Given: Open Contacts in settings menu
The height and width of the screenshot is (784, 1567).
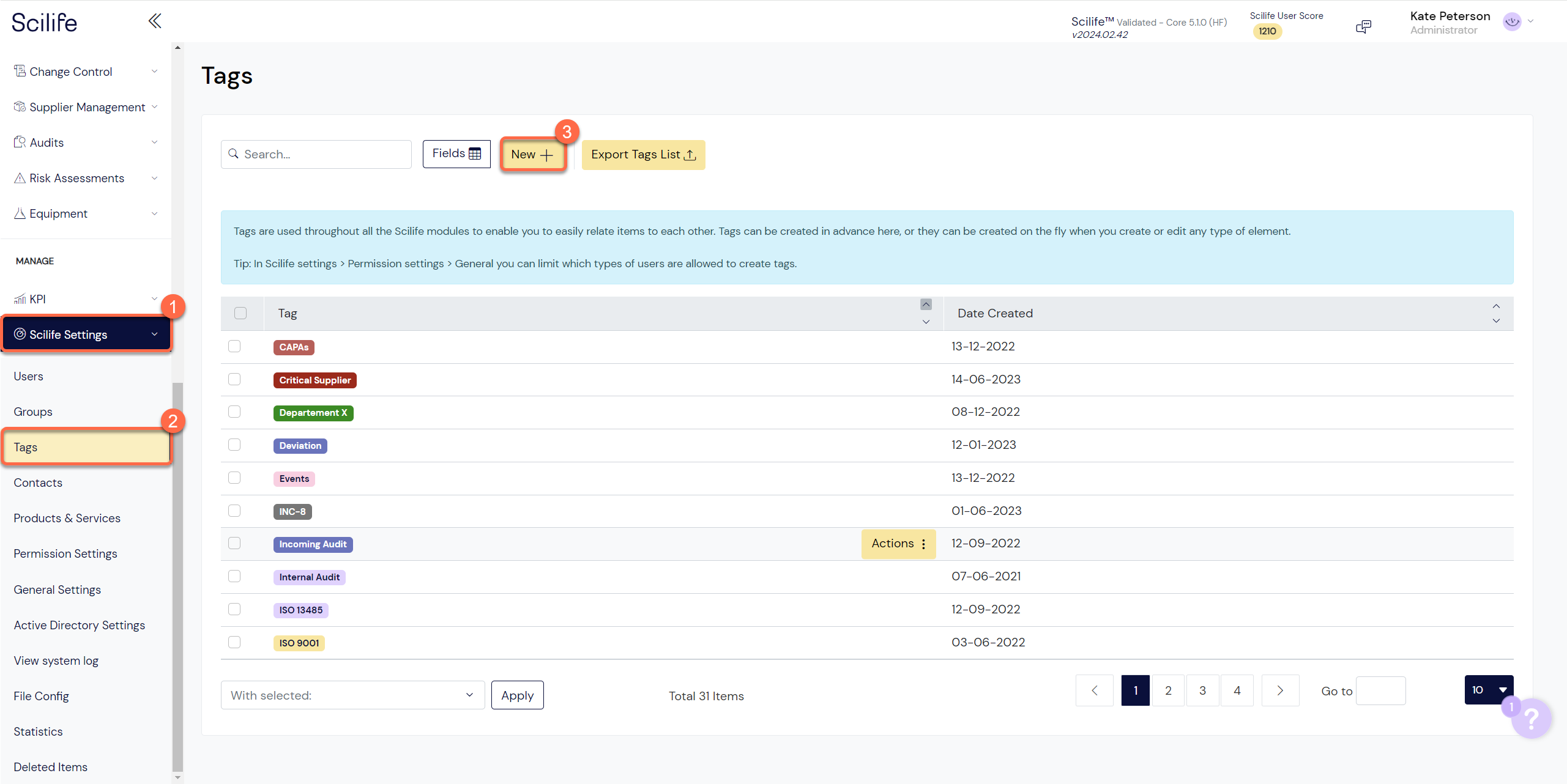Looking at the screenshot, I should point(38,483).
